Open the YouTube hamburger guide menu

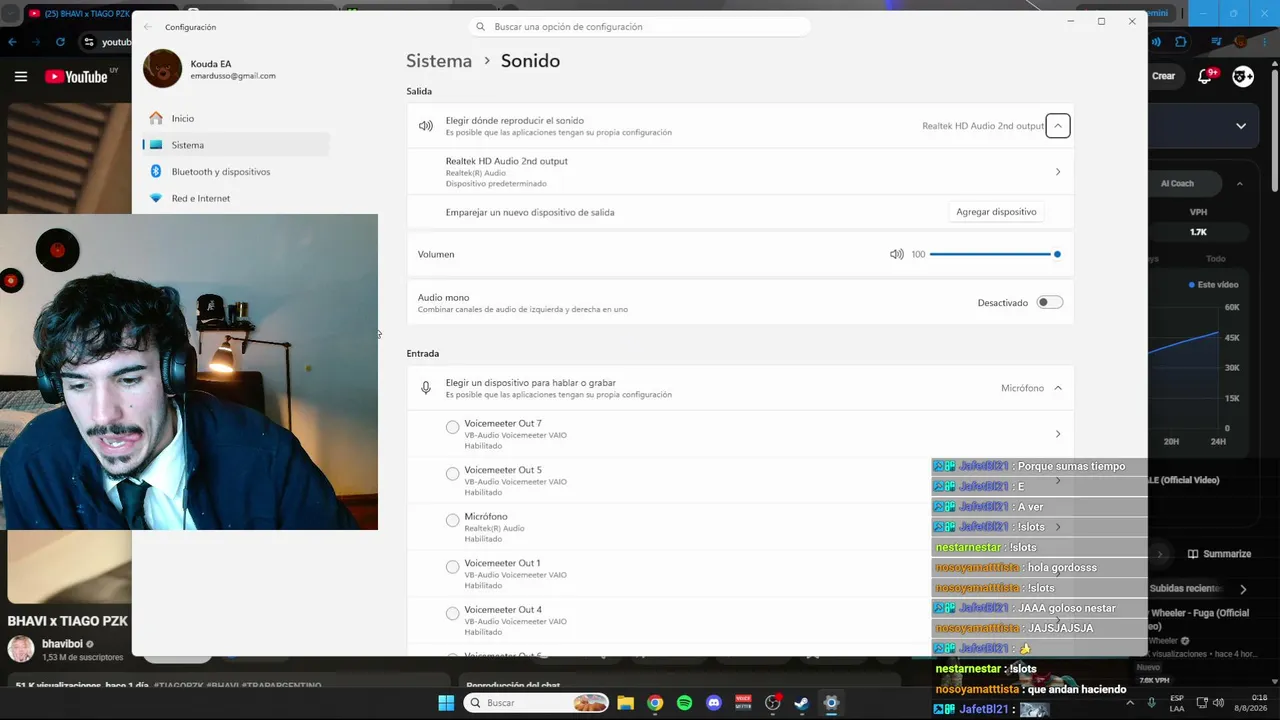pos(21,76)
